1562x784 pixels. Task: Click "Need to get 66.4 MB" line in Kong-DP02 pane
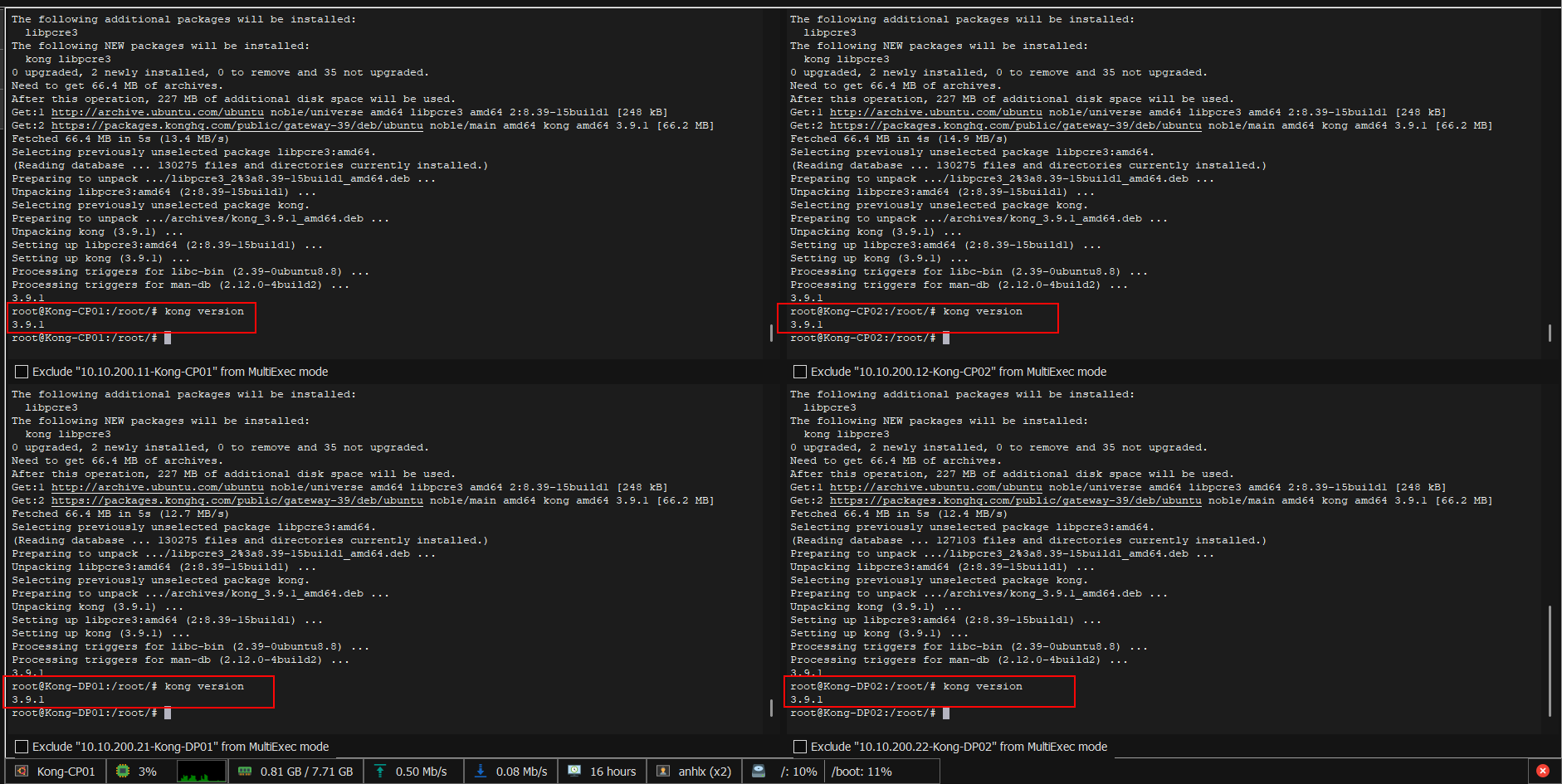pos(896,460)
